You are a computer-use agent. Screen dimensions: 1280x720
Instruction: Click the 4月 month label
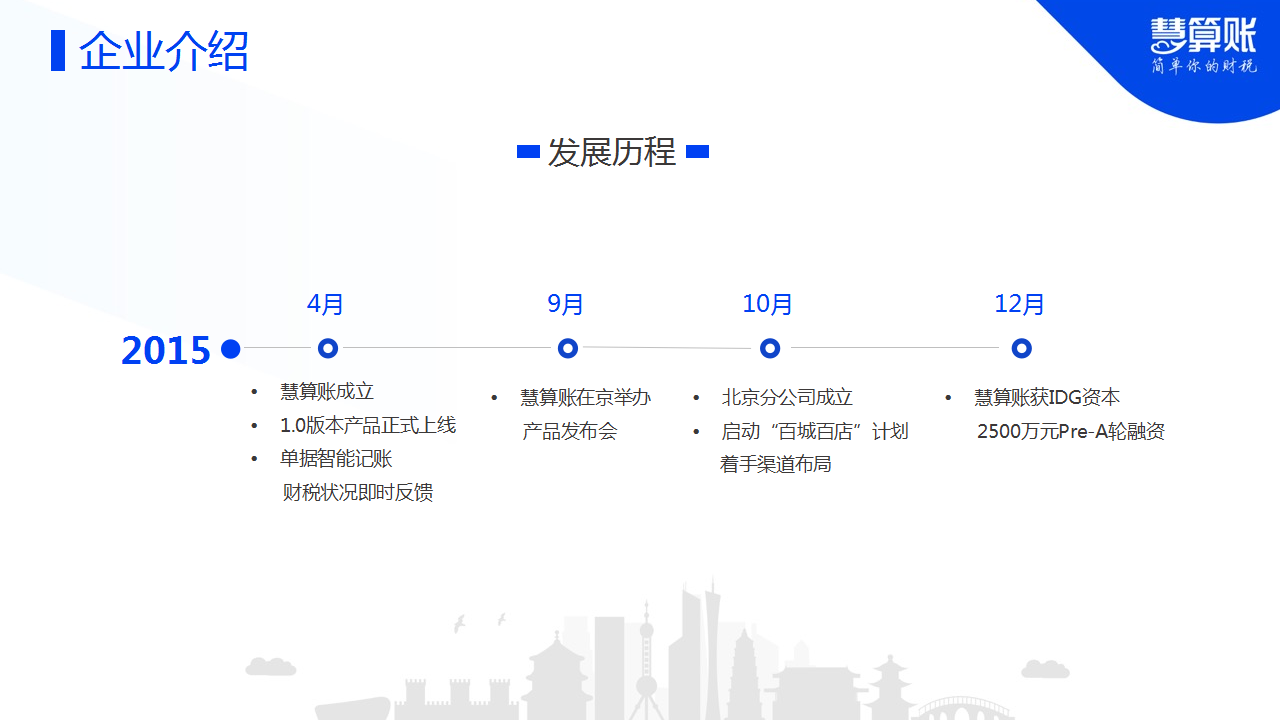tap(326, 304)
